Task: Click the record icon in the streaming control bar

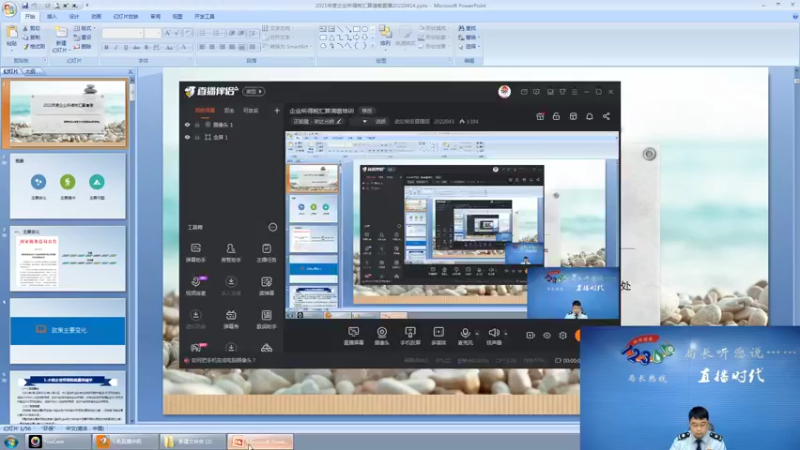Action: (531, 335)
